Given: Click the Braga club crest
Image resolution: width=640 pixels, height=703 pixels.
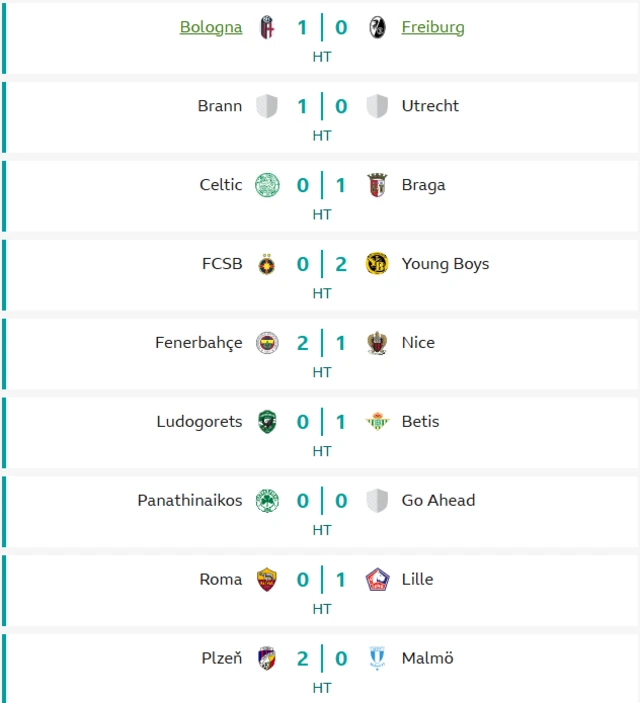Looking at the screenshot, I should [x=377, y=185].
